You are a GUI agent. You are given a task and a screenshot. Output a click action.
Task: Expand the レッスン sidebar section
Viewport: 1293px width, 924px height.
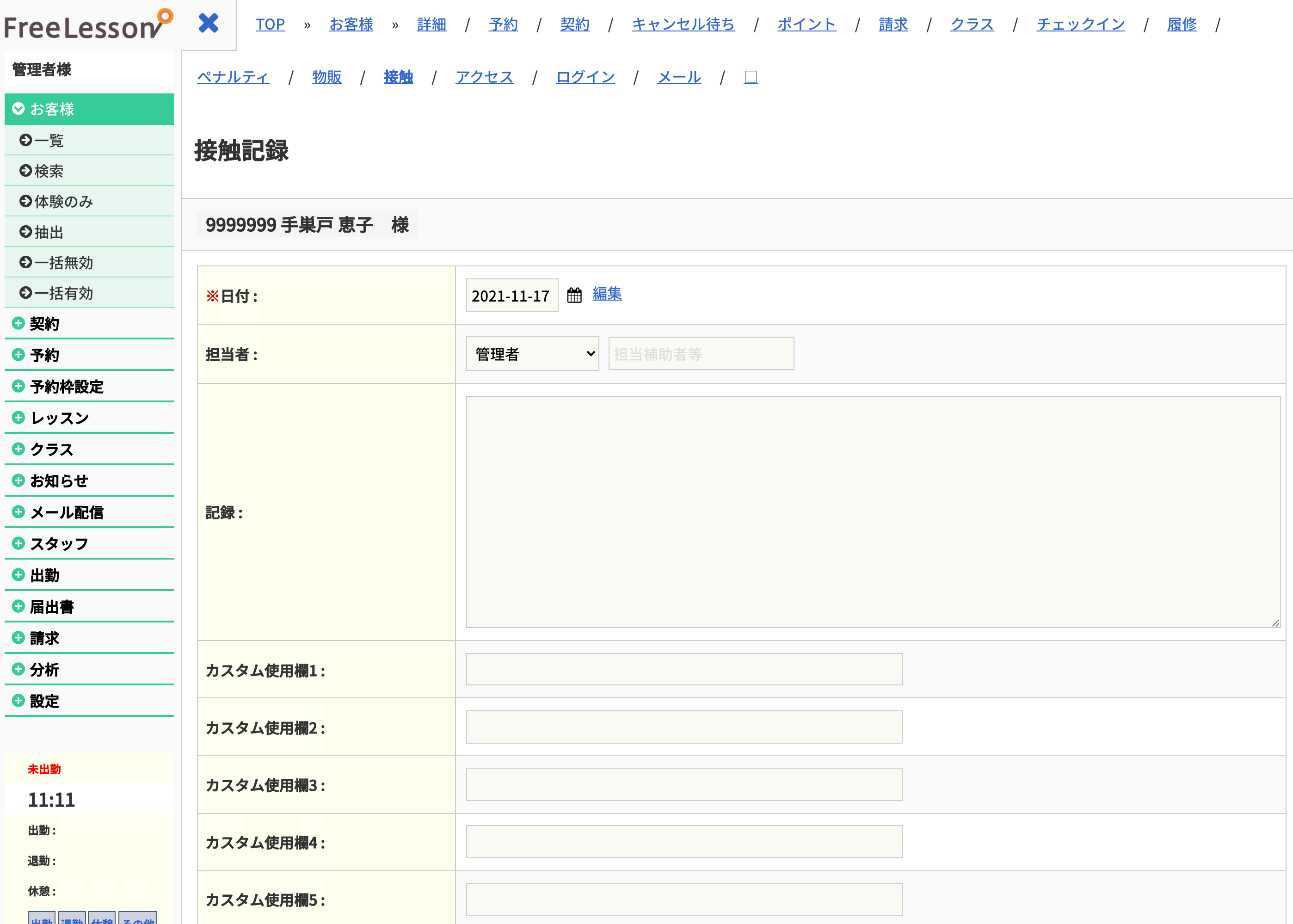(x=89, y=418)
